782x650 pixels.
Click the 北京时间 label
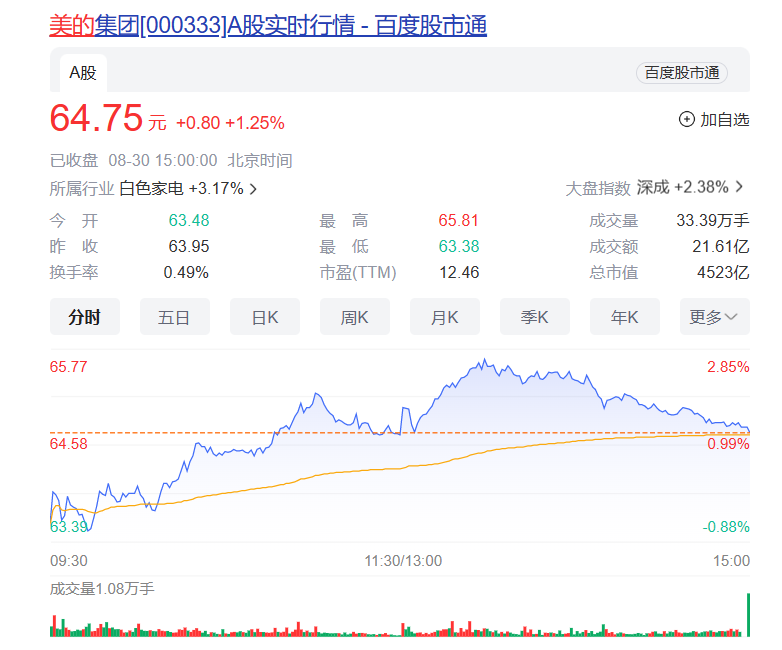tap(260, 161)
